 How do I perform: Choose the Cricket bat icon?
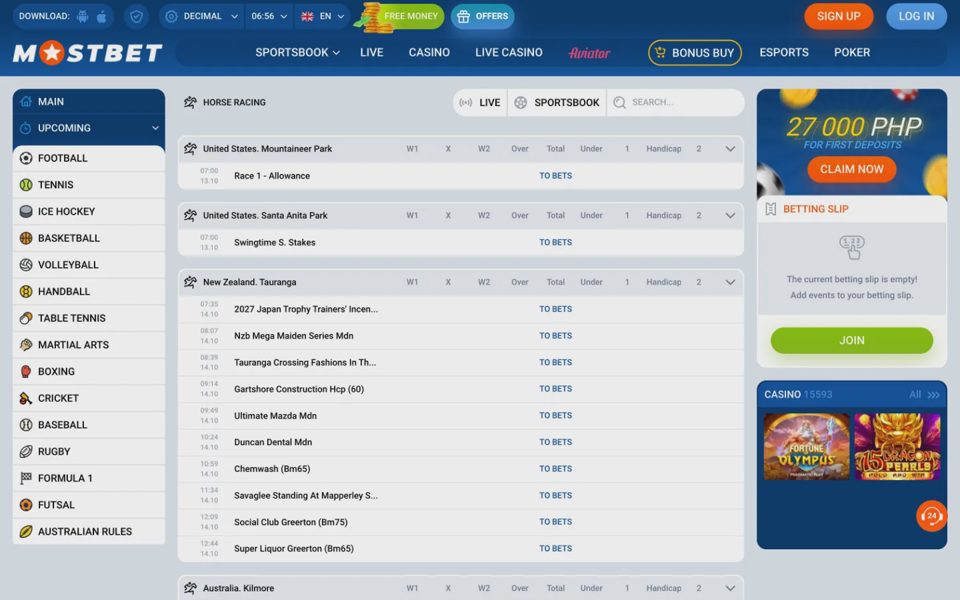tap(26, 398)
